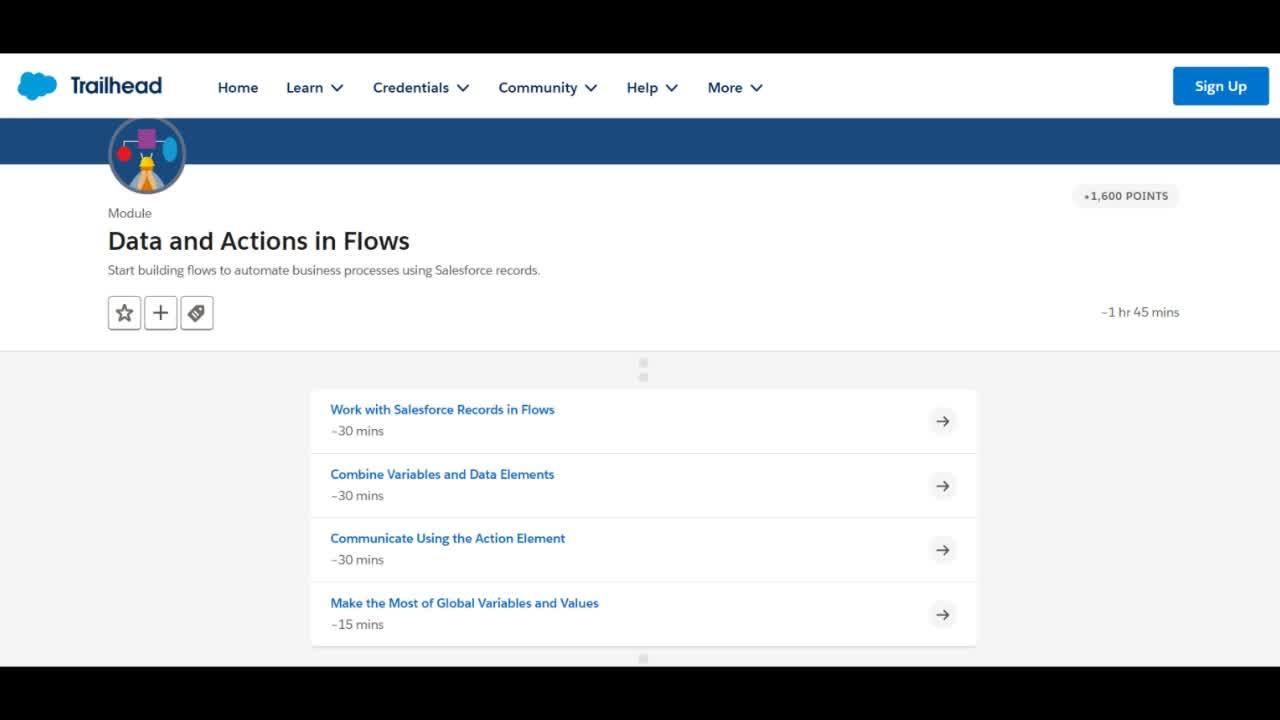Open Make the Most of Global Variables link

(x=464, y=604)
